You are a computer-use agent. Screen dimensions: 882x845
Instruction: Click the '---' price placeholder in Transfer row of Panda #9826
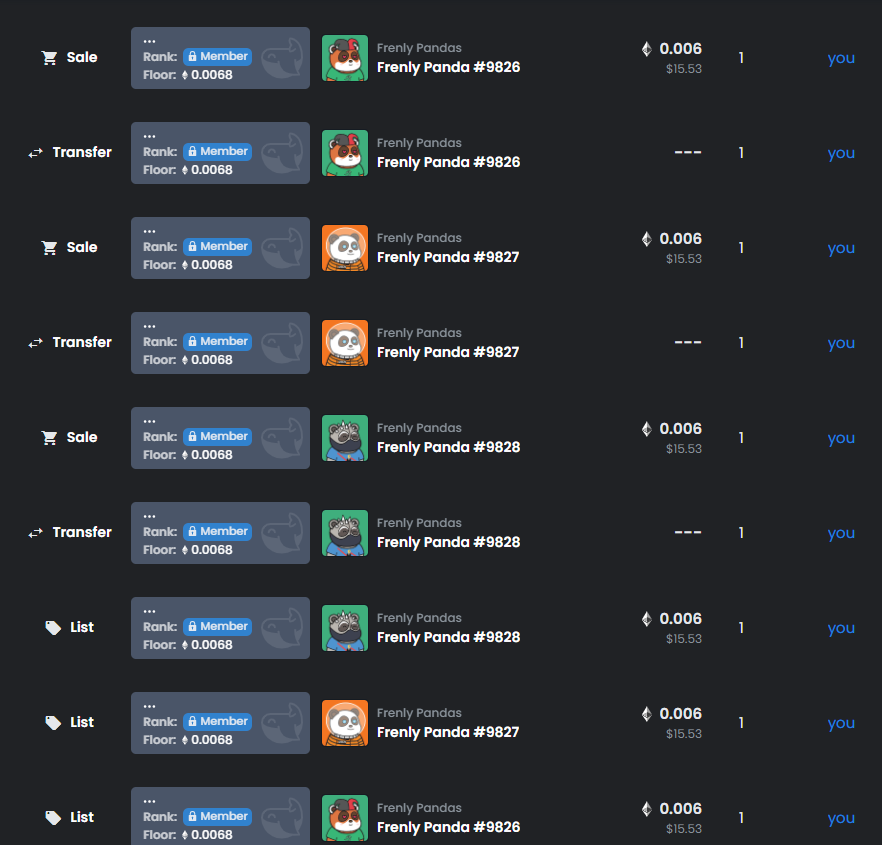(688, 152)
